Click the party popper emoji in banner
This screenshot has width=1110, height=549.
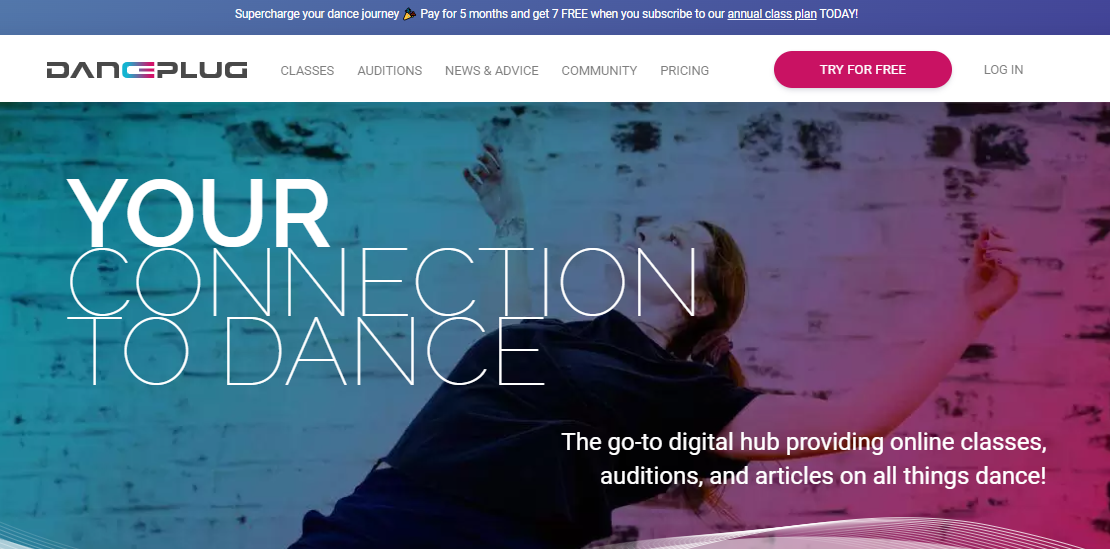[x=410, y=14]
